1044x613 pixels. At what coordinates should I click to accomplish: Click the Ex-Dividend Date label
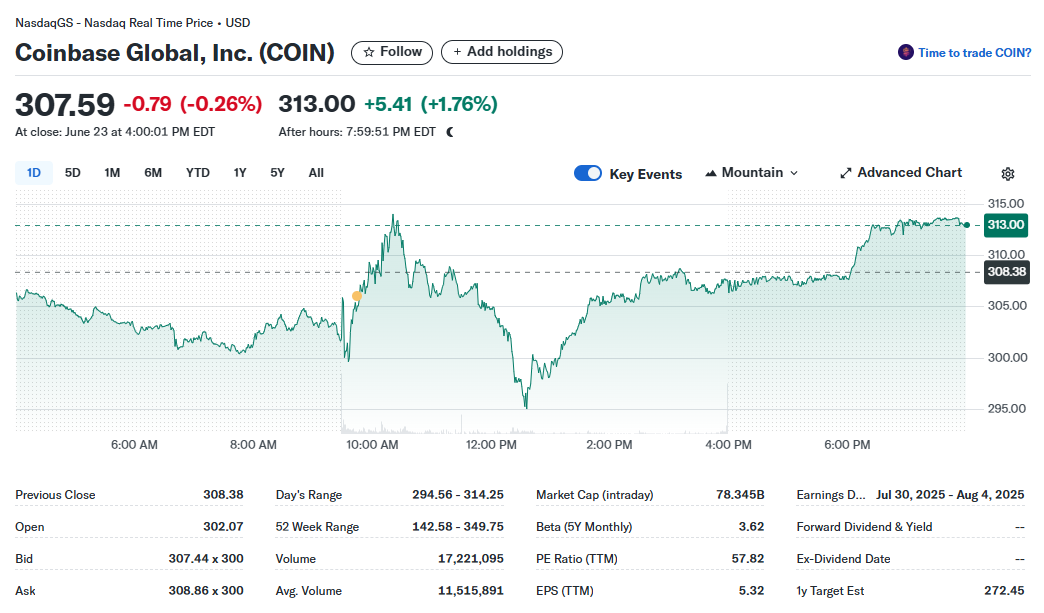coord(843,558)
